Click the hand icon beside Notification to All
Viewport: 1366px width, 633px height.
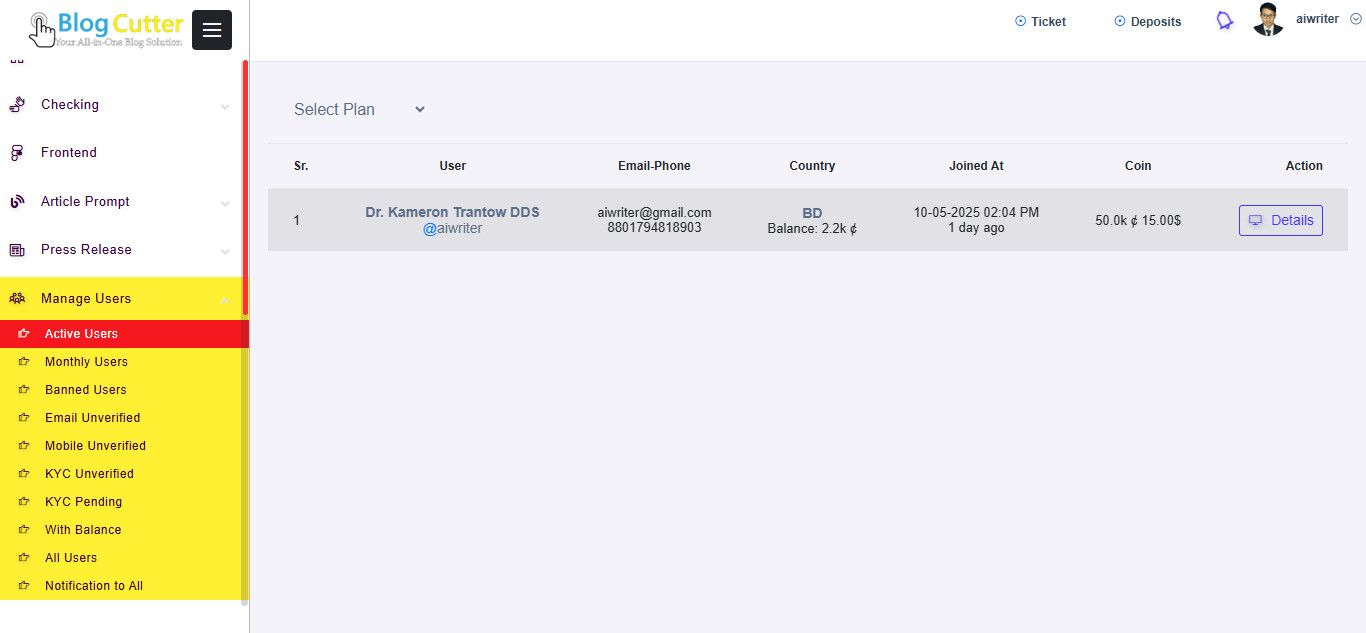(24, 586)
